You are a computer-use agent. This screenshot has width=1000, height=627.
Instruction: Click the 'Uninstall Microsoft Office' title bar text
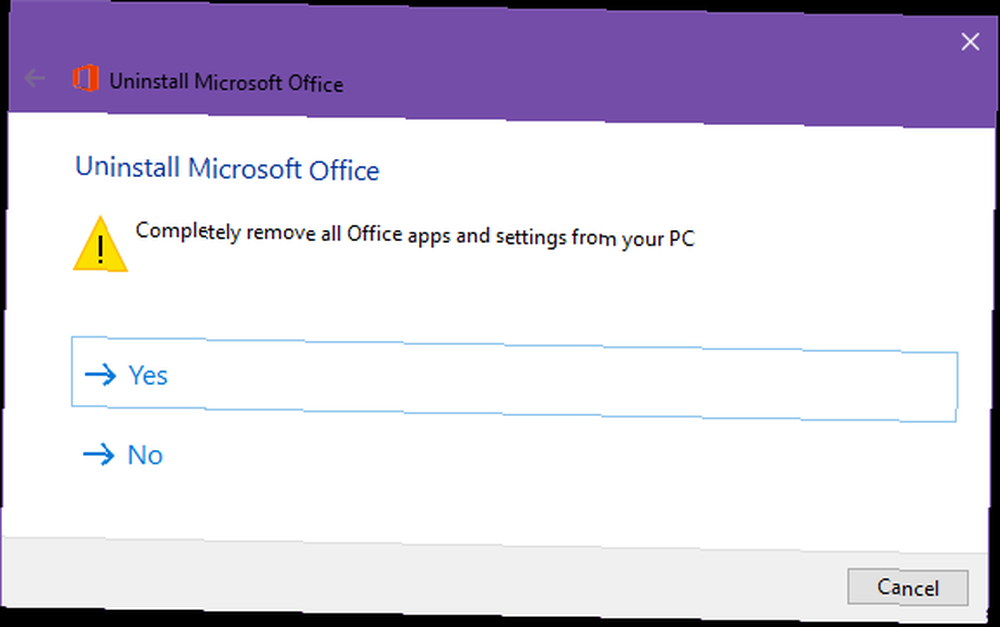[226, 83]
